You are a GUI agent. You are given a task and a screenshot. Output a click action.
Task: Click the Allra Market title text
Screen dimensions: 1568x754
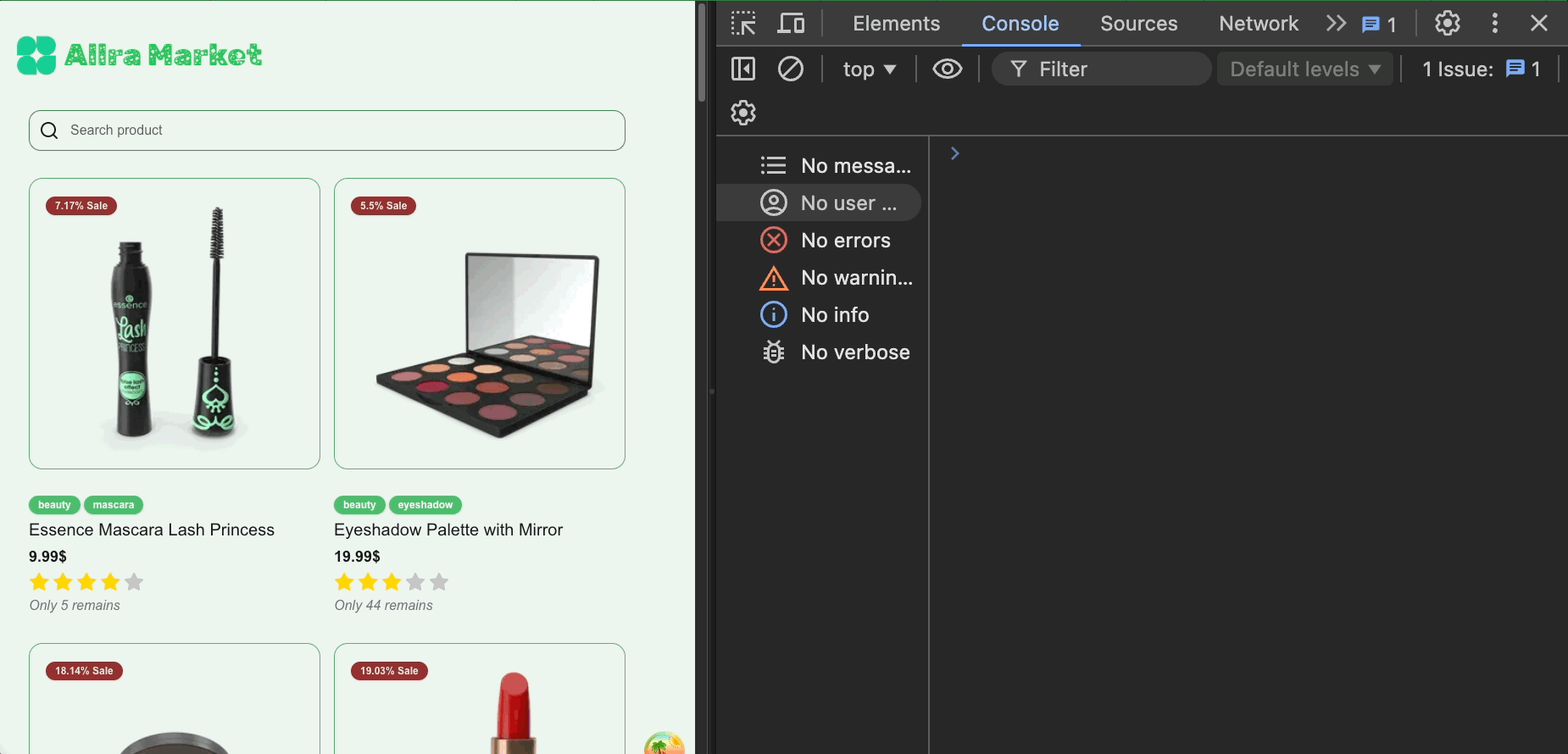[x=163, y=55]
